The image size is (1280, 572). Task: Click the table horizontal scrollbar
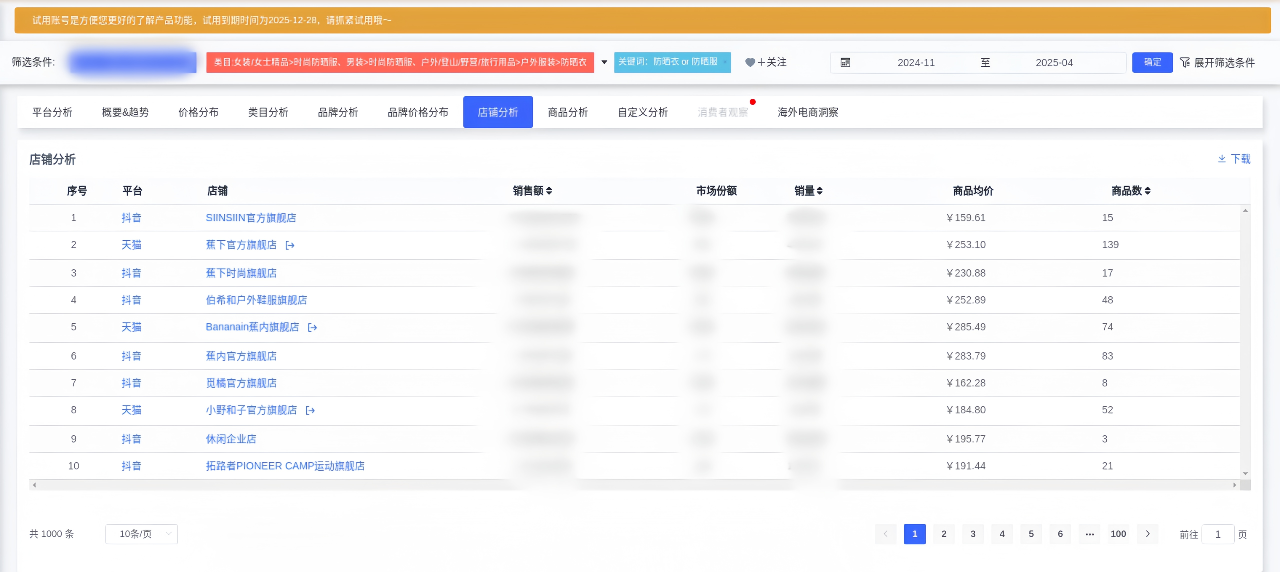(x=634, y=485)
